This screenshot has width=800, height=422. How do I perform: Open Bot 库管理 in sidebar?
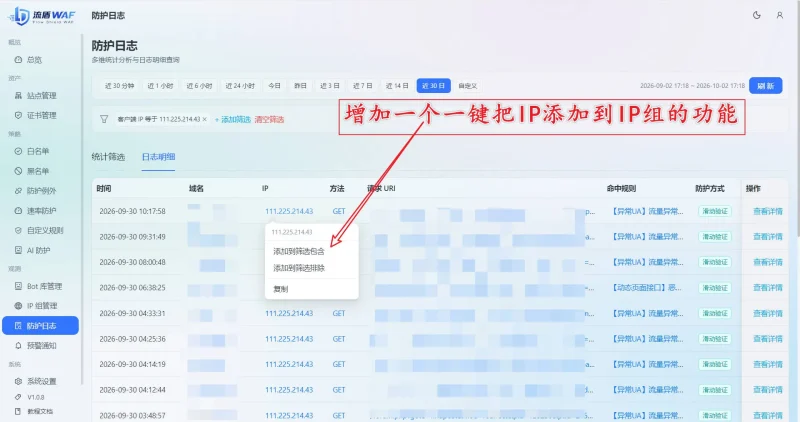pos(44,286)
